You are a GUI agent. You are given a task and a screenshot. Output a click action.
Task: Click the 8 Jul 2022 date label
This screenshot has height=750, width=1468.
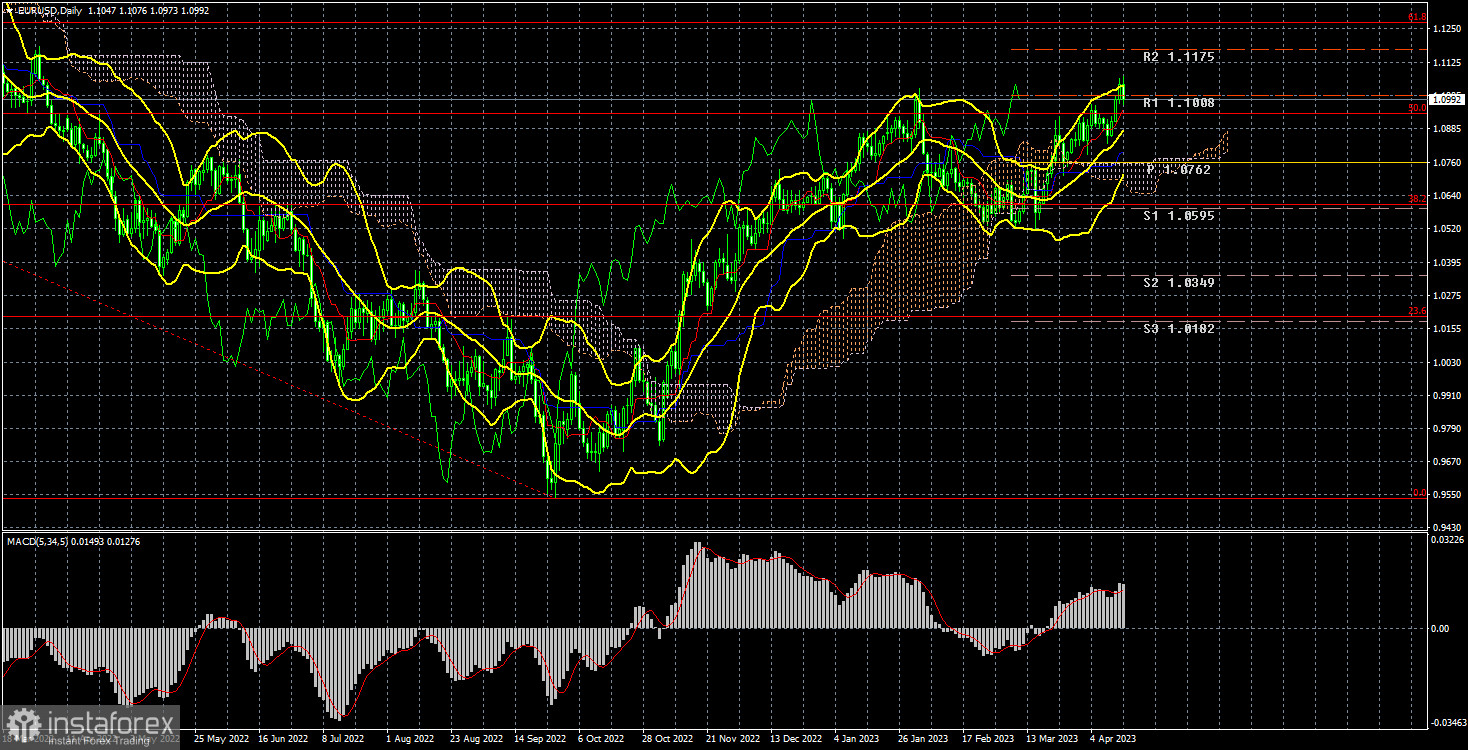point(343,738)
